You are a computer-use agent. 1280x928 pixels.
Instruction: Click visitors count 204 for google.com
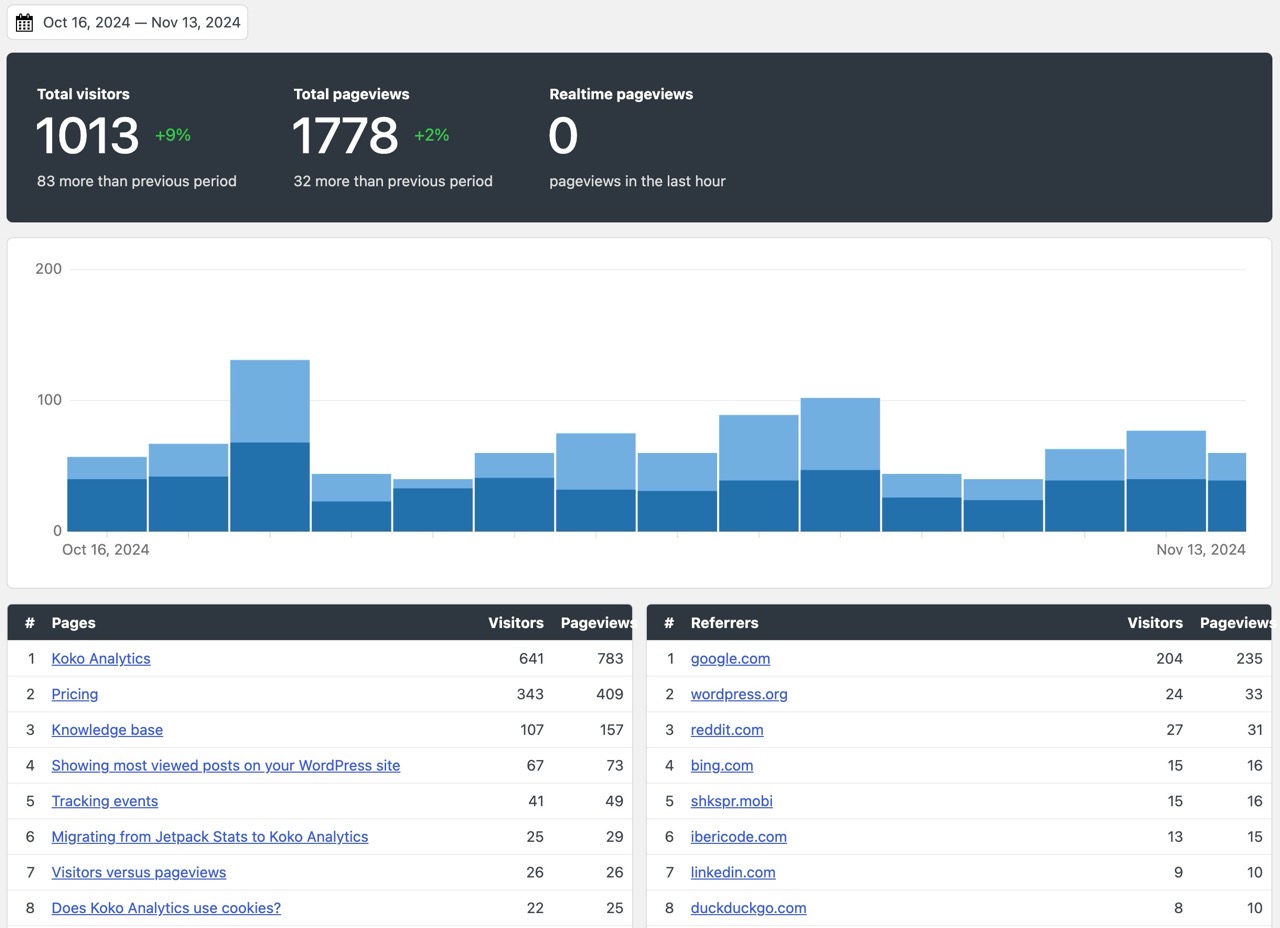tap(1169, 658)
